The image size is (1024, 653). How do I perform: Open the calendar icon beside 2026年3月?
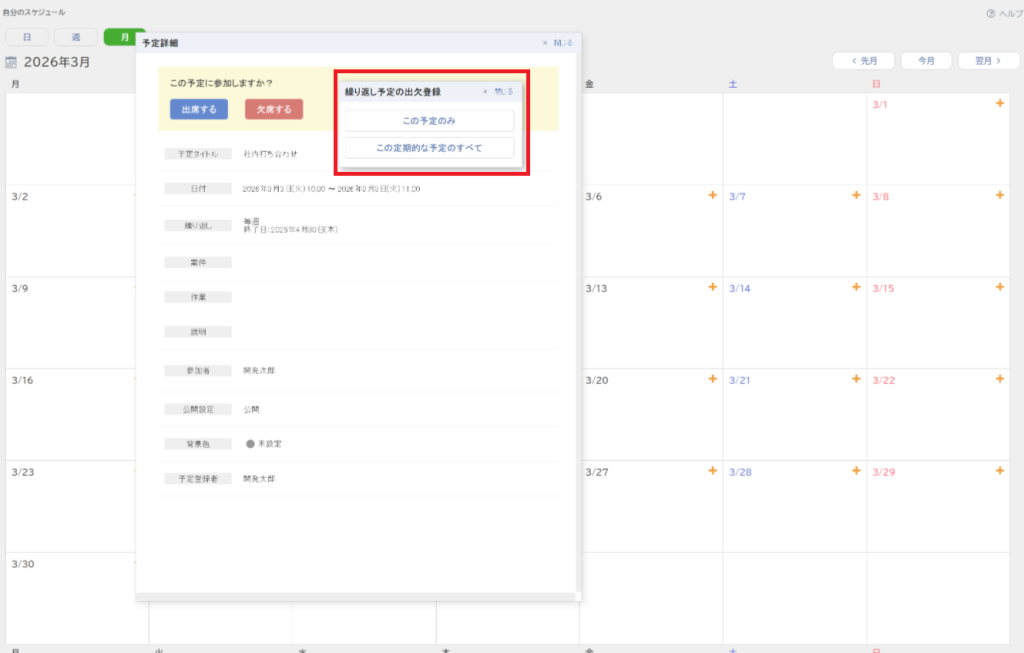(x=11, y=62)
